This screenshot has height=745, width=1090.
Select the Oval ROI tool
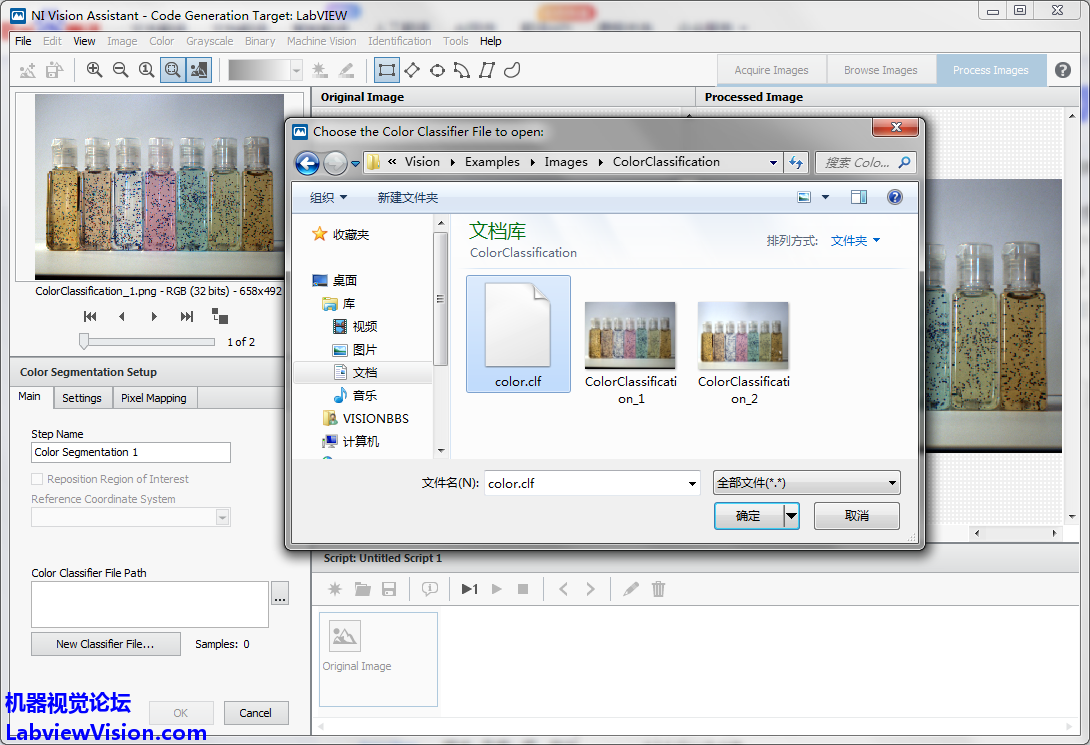(437, 70)
